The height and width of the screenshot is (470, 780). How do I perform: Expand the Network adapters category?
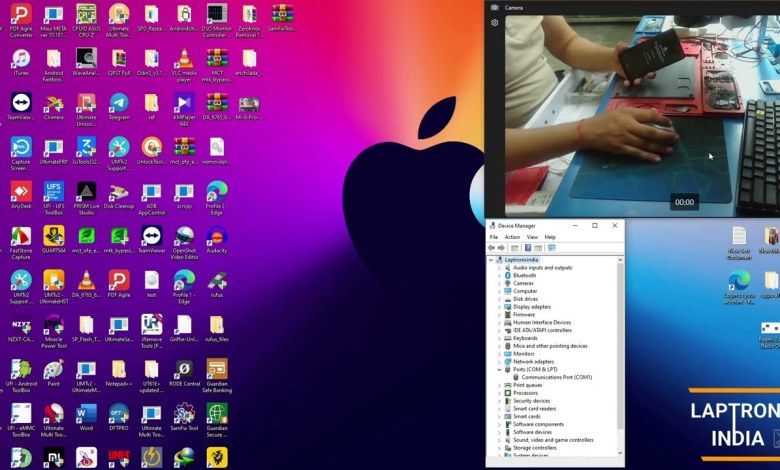[499, 362]
